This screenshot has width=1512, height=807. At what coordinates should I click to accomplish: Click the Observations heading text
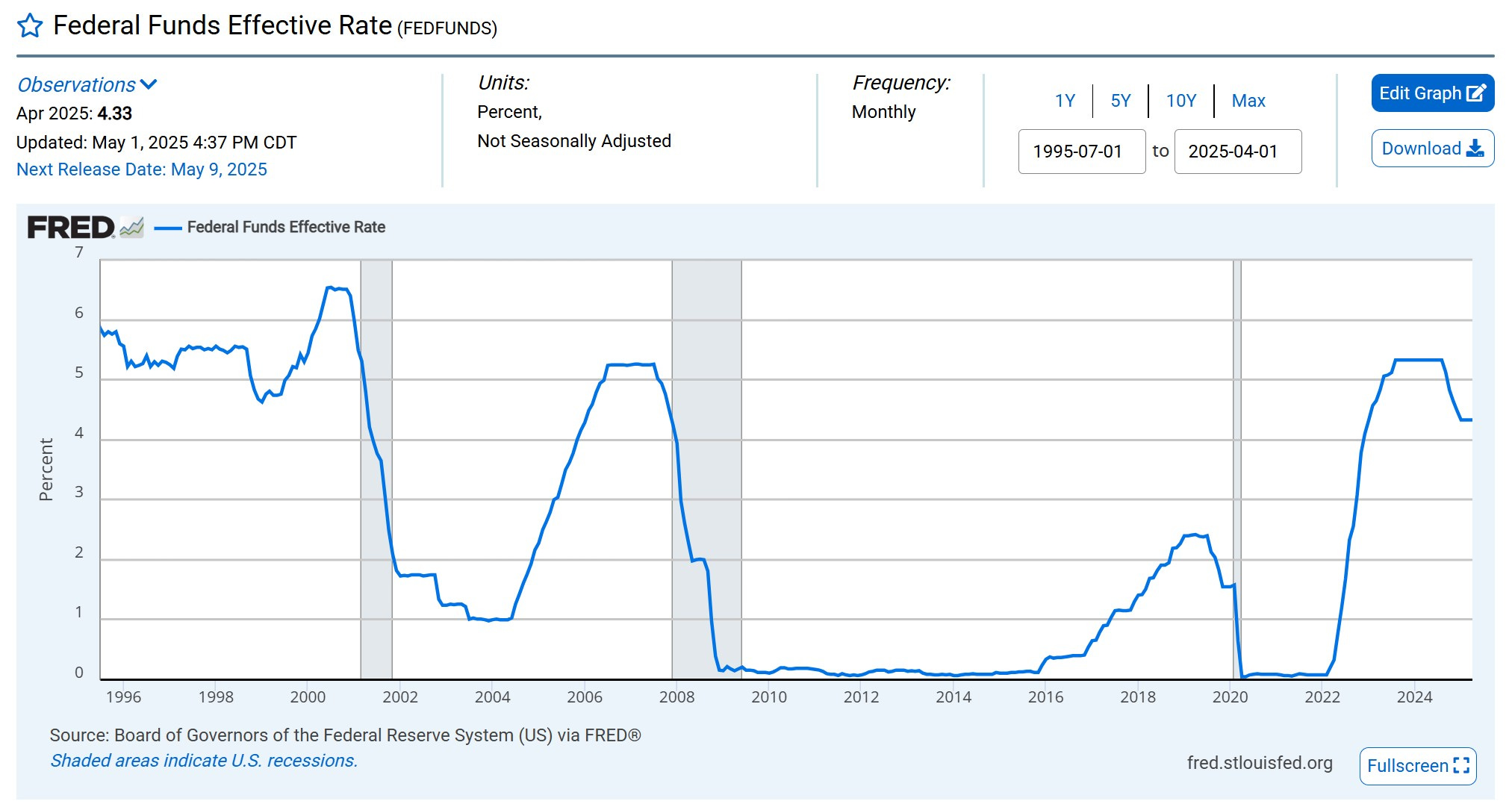click(76, 85)
